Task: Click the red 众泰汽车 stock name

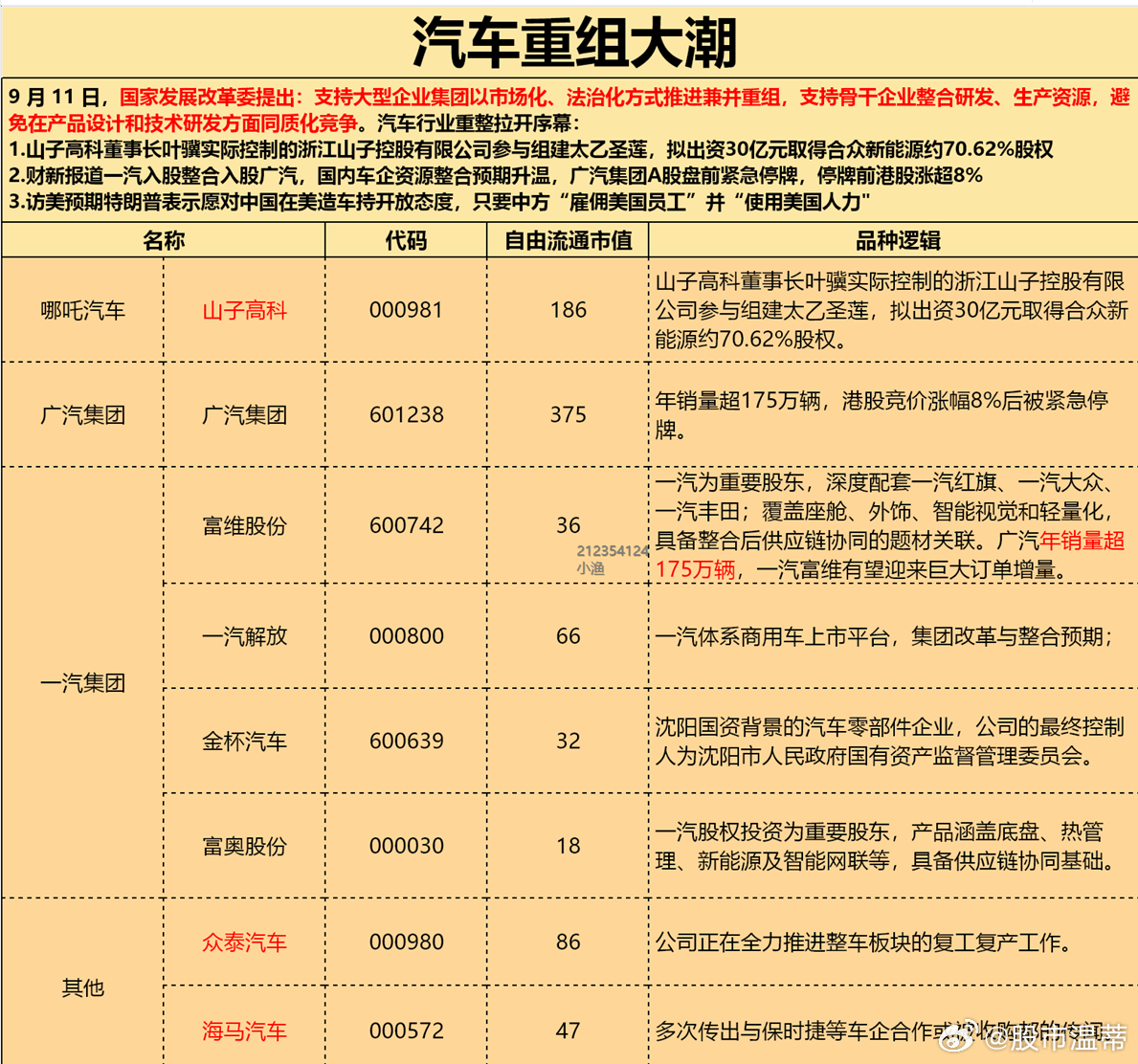Action: point(245,942)
